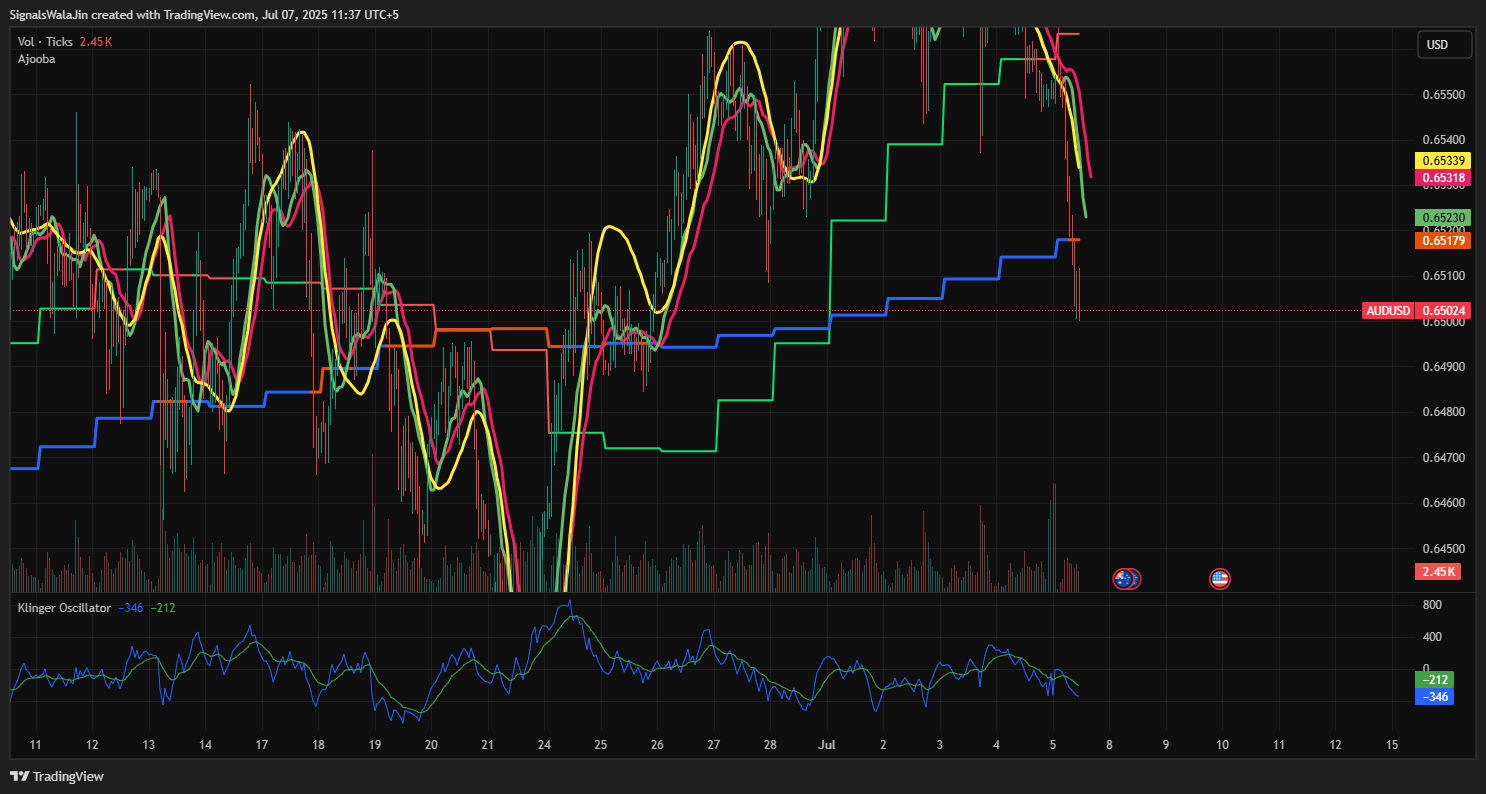Viewport: 1486px width, 794px height.
Task: Click the 0.65500 price axis value
Action: coord(1443,95)
